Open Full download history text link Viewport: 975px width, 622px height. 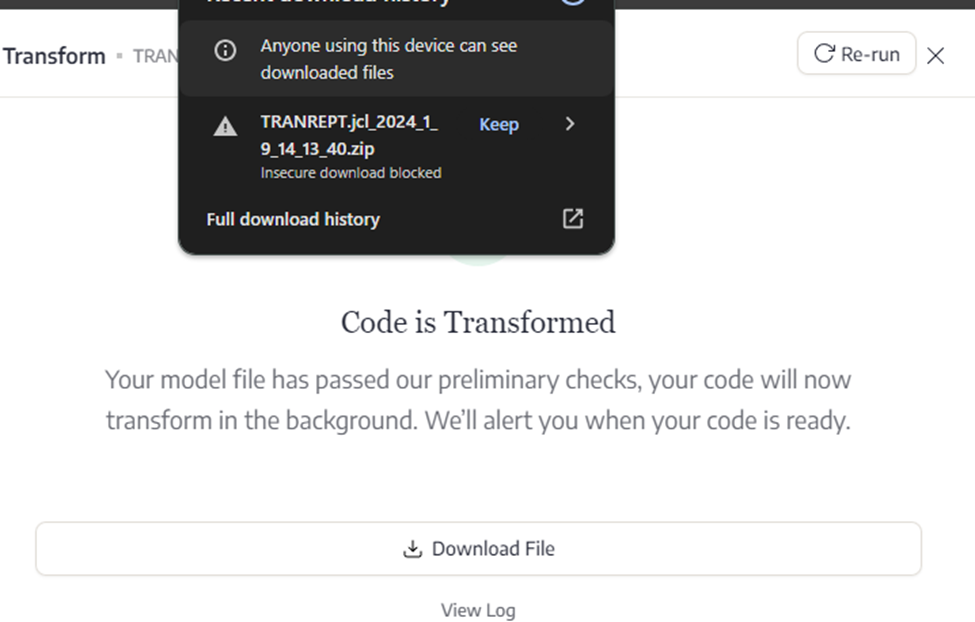click(293, 220)
